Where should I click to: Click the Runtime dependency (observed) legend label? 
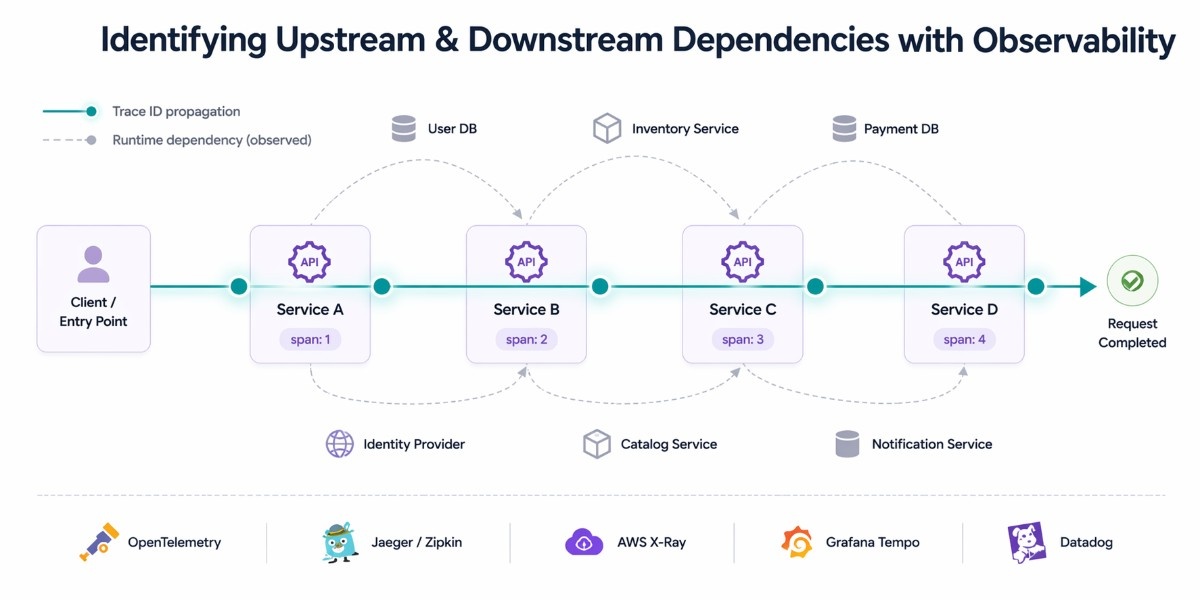click(212, 140)
